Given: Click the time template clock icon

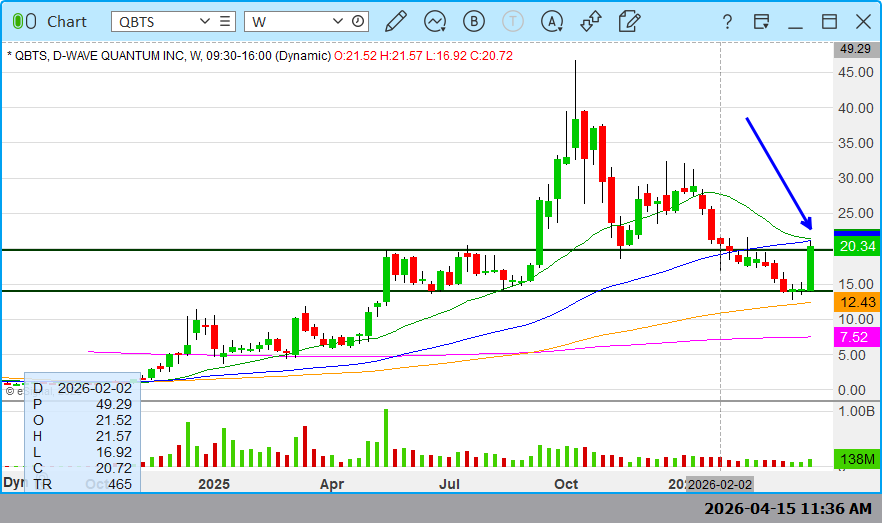Looking at the screenshot, I should point(358,21).
